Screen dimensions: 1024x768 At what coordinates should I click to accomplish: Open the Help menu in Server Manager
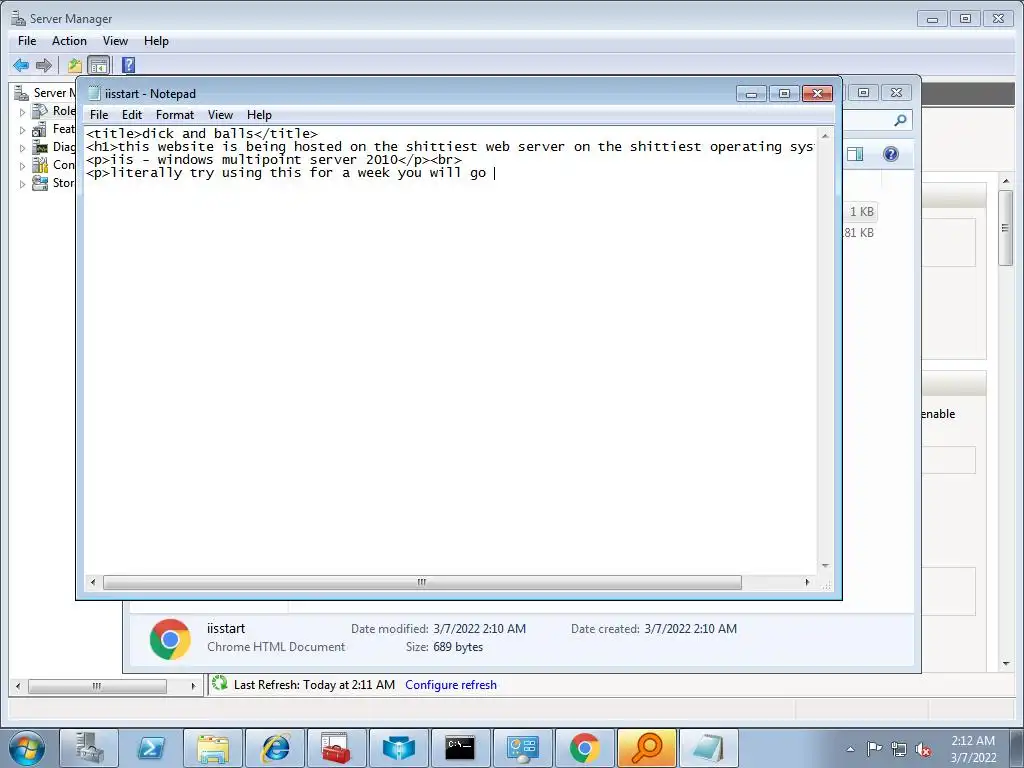click(x=156, y=40)
